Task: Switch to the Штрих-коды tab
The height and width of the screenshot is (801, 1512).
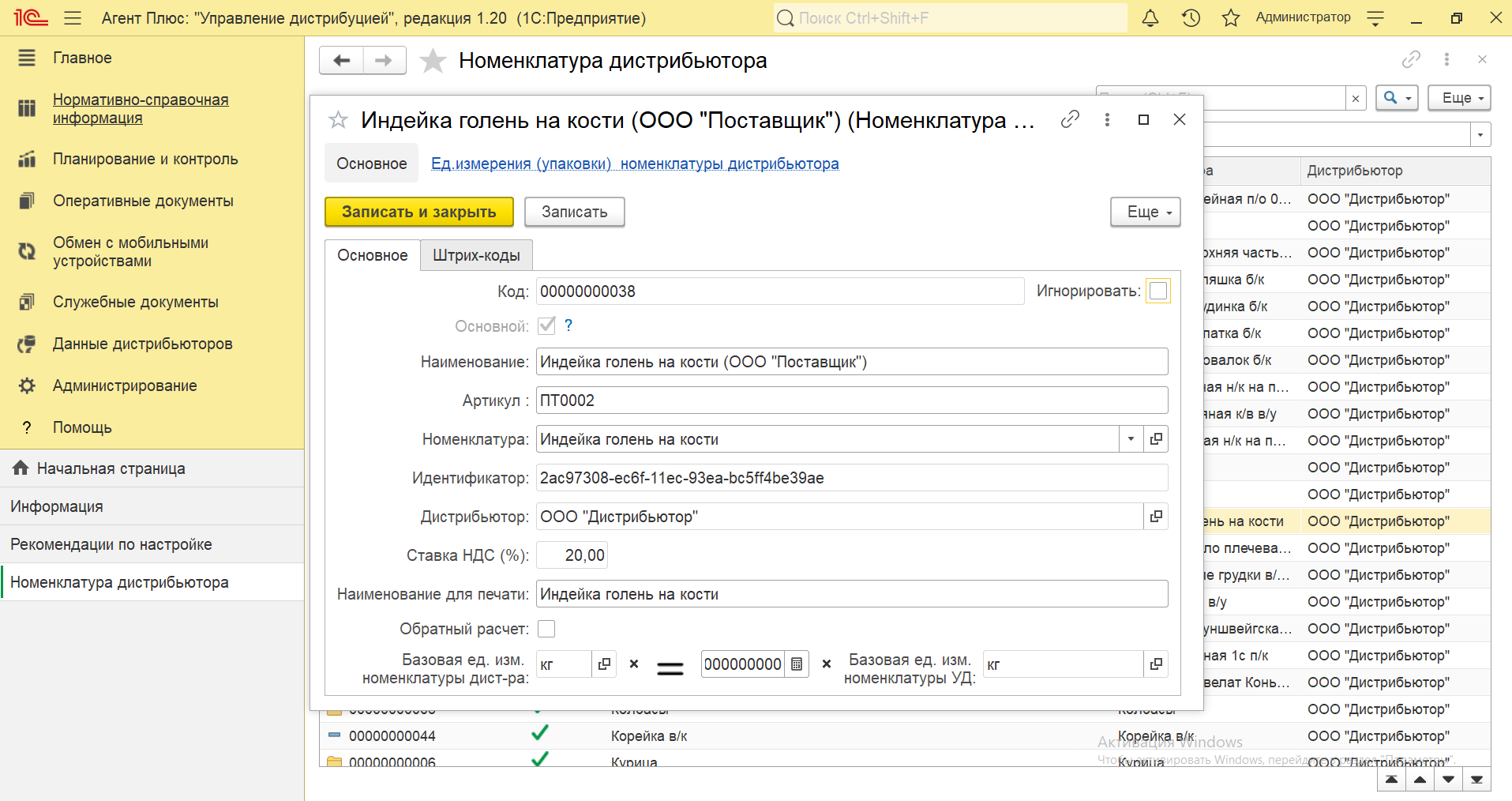Action: point(476,255)
